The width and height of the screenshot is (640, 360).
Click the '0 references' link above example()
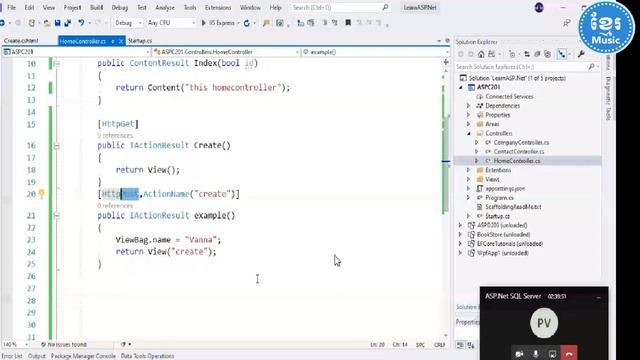pyautogui.click(x=115, y=205)
